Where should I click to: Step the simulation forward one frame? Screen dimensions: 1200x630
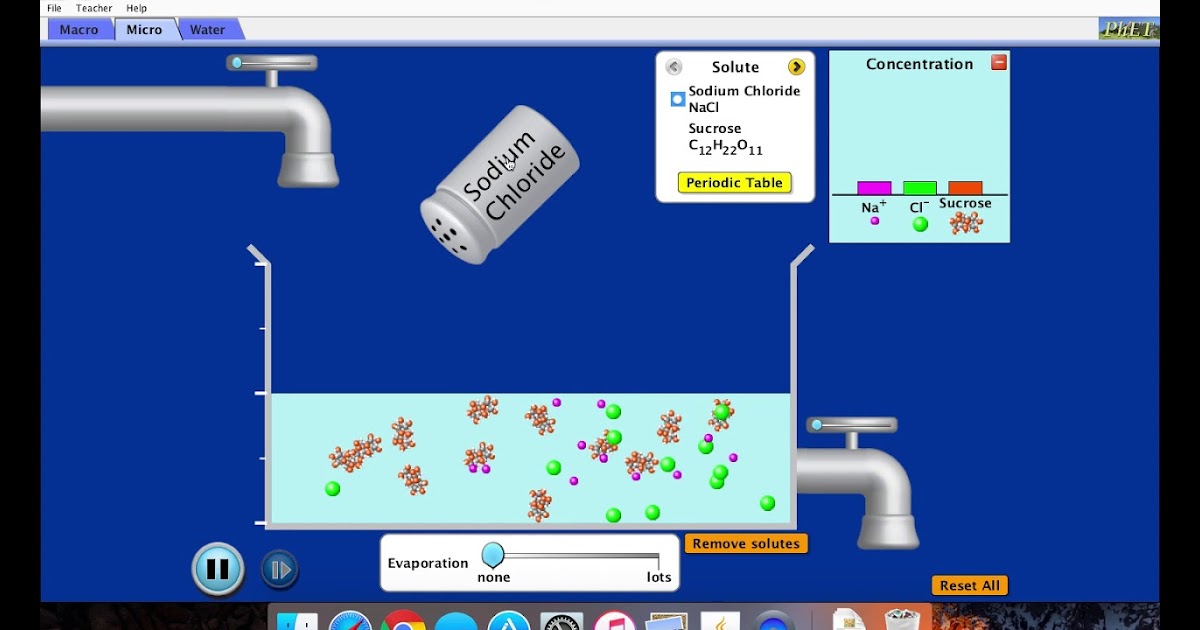(280, 570)
